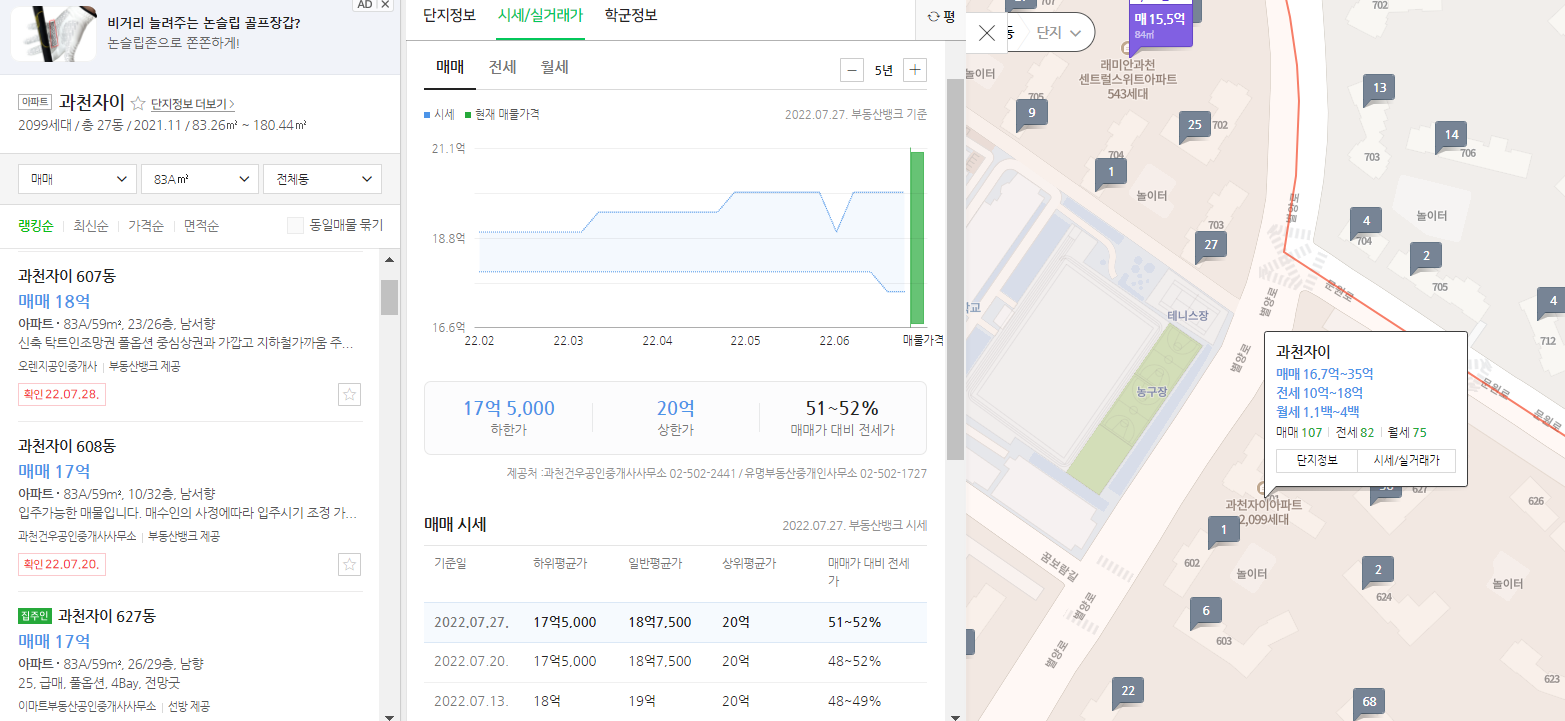Check the 동일매물 묶기 checkbox

click(295, 226)
